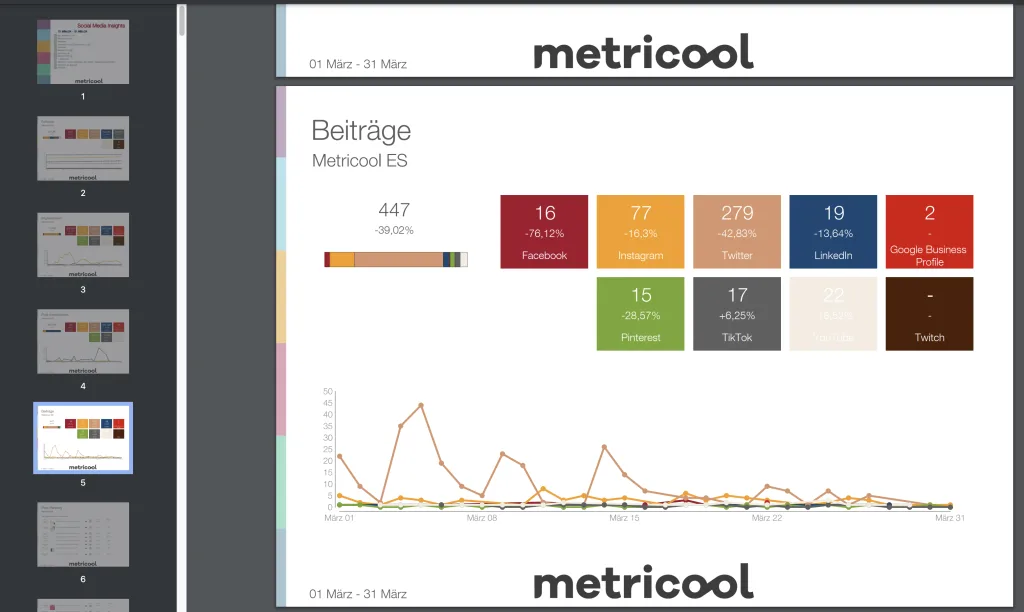Click the "25" y-axis label on the chart
The width and height of the screenshot is (1024, 612).
coord(328,449)
